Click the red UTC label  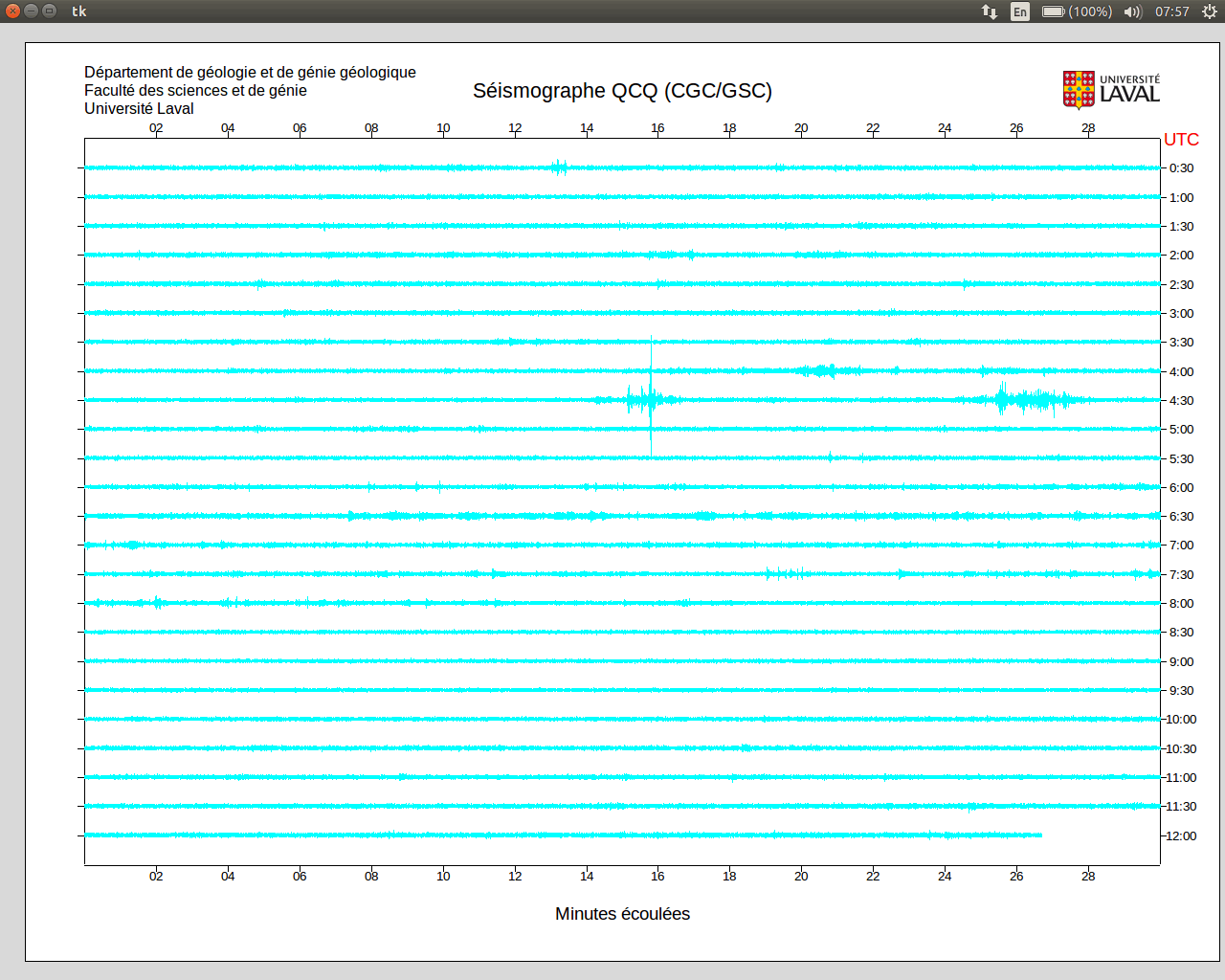point(1181,140)
